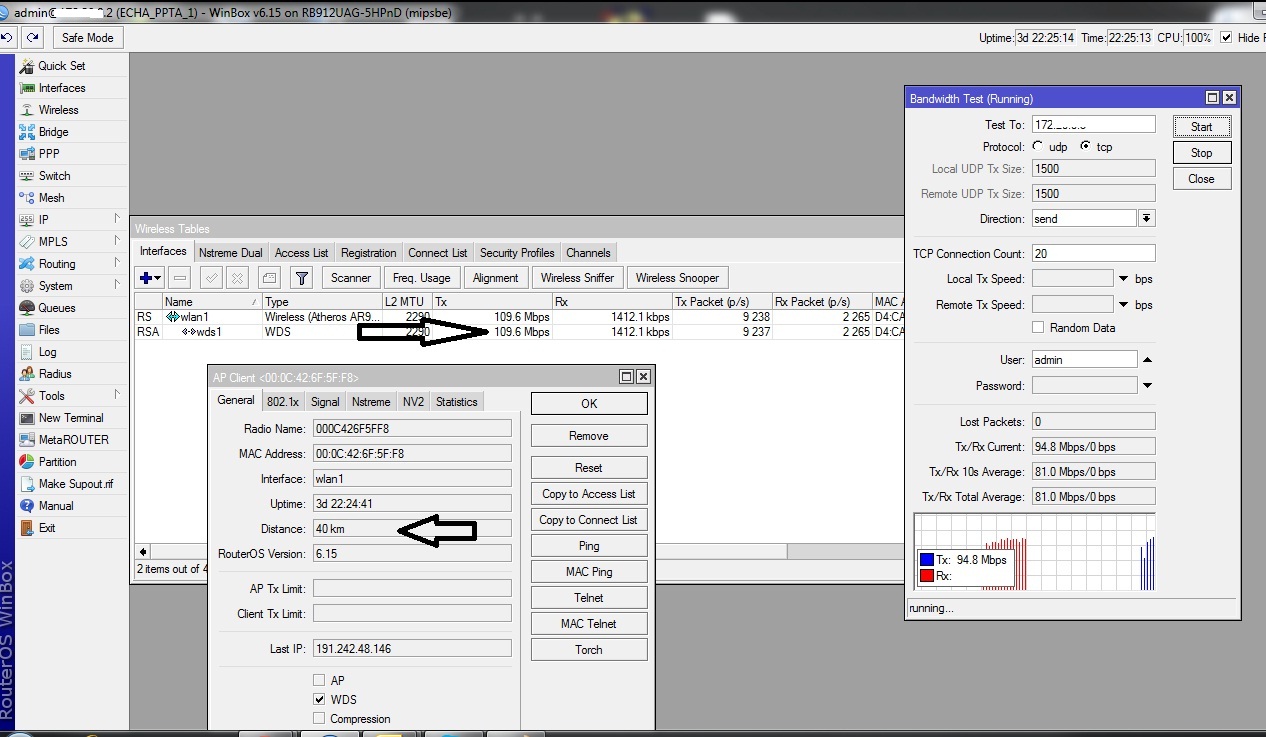Switch to the Nstreme Dual tab
This screenshot has height=737, width=1266.
(230, 253)
